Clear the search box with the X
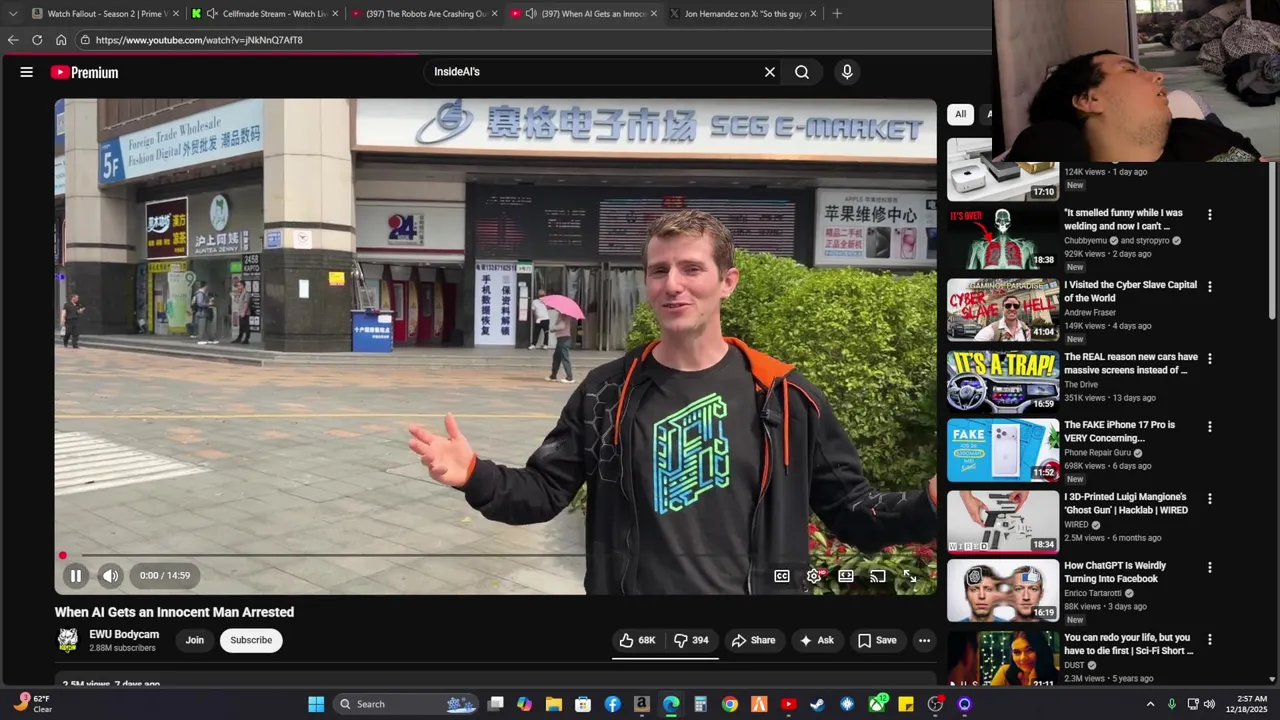 pyautogui.click(x=770, y=72)
